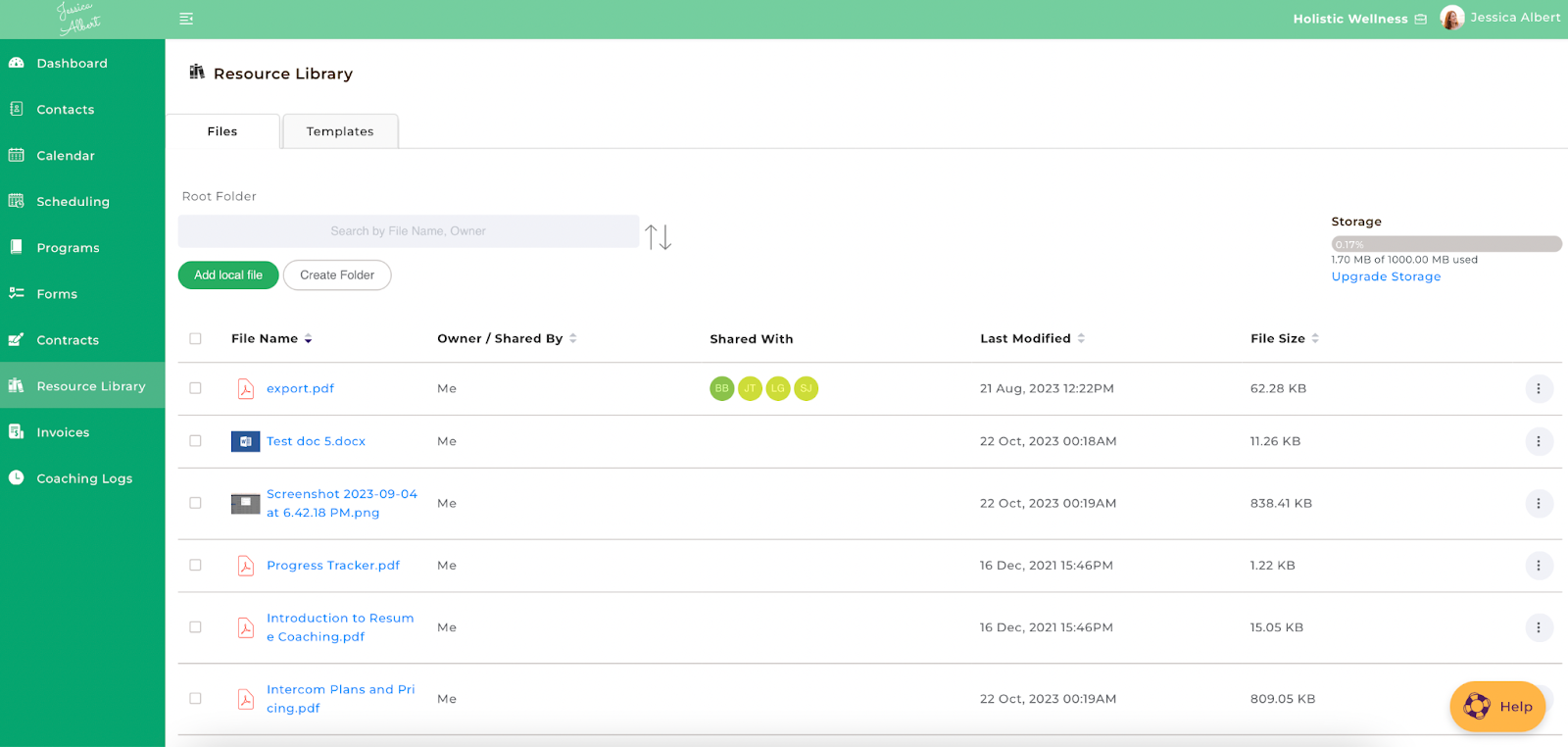Open three-dot menu for Test doc 5.docx
Image resolution: width=1568 pixels, height=747 pixels.
[1538, 441]
